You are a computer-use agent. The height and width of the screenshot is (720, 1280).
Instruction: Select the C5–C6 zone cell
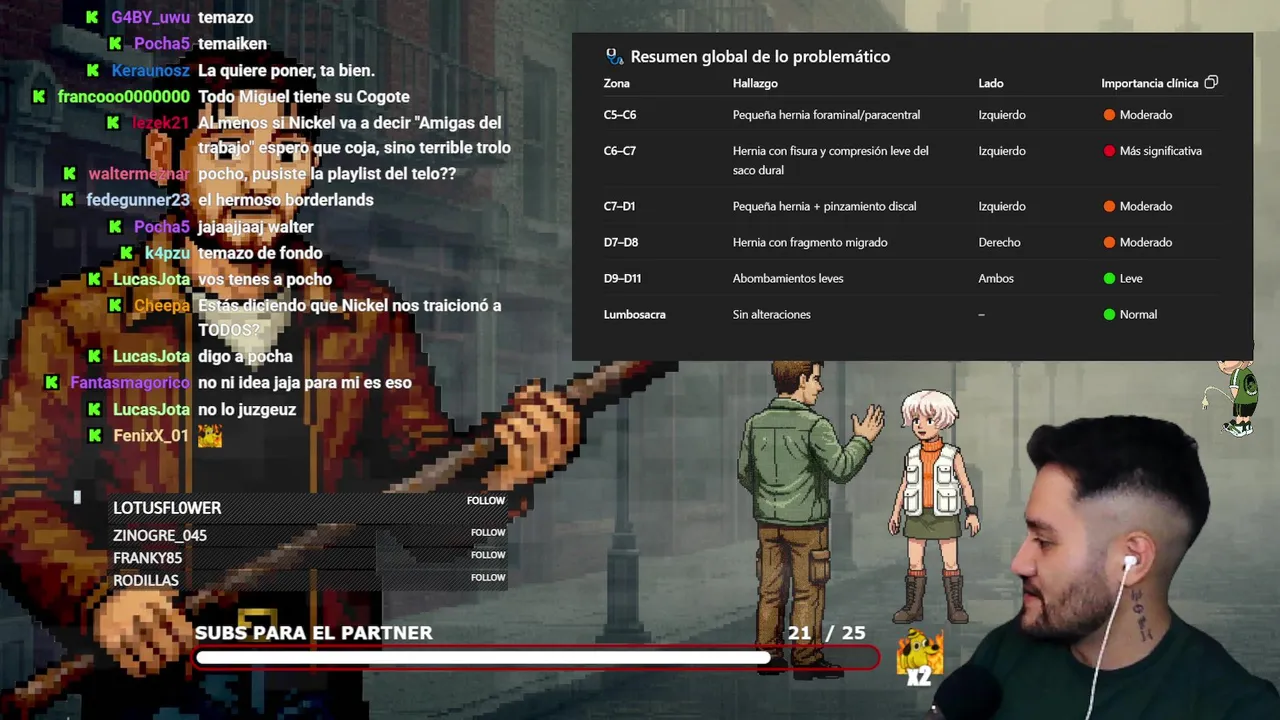click(x=620, y=115)
